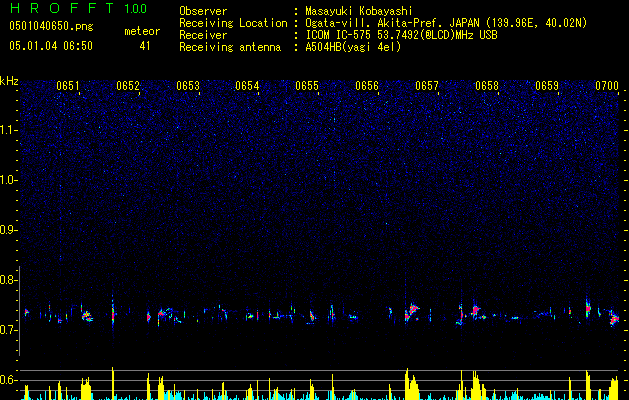The width and height of the screenshot is (629, 400).
Task: Click the 0656 time marker
Action: coord(367,86)
